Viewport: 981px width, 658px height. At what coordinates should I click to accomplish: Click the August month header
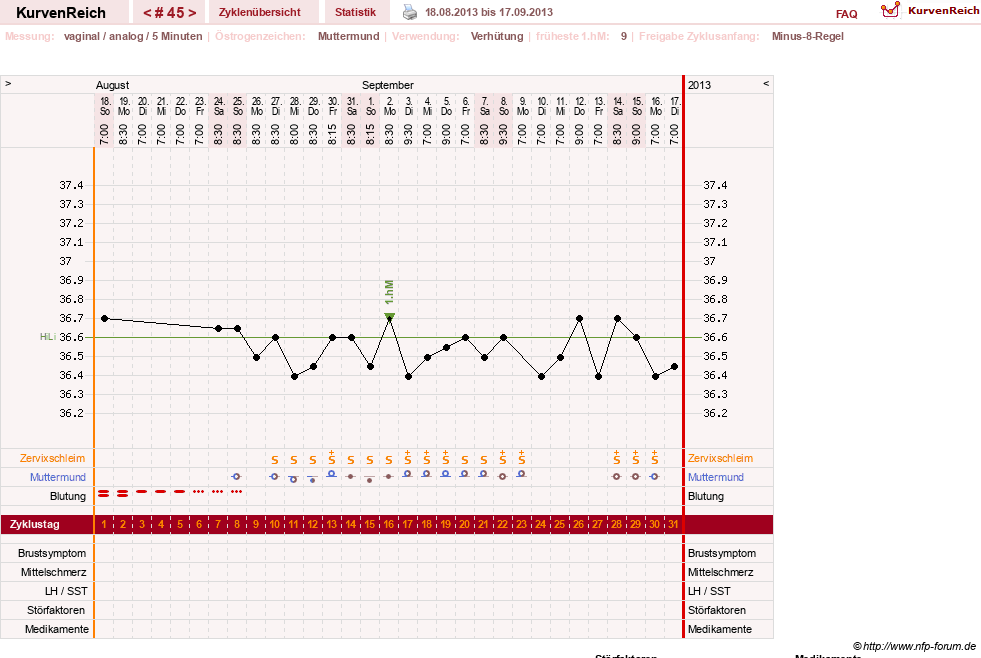point(112,85)
